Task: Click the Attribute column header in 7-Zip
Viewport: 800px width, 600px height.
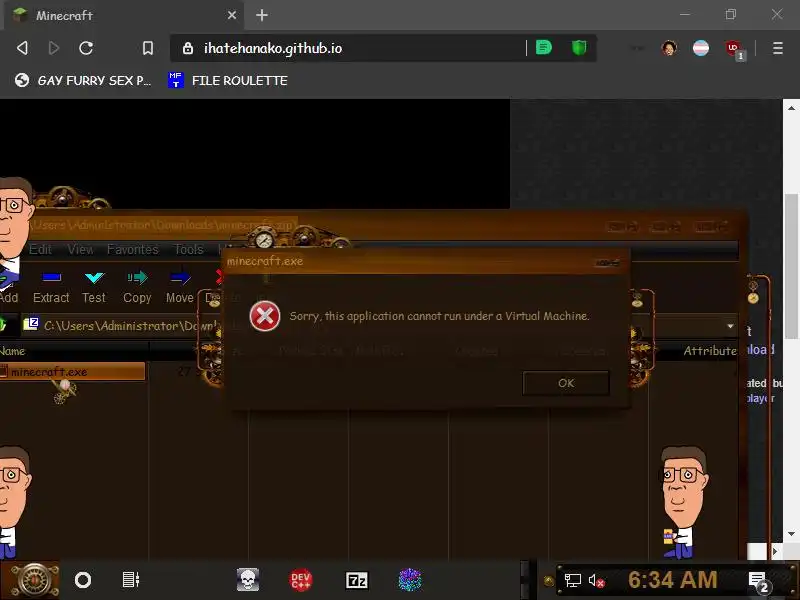Action: (x=710, y=351)
